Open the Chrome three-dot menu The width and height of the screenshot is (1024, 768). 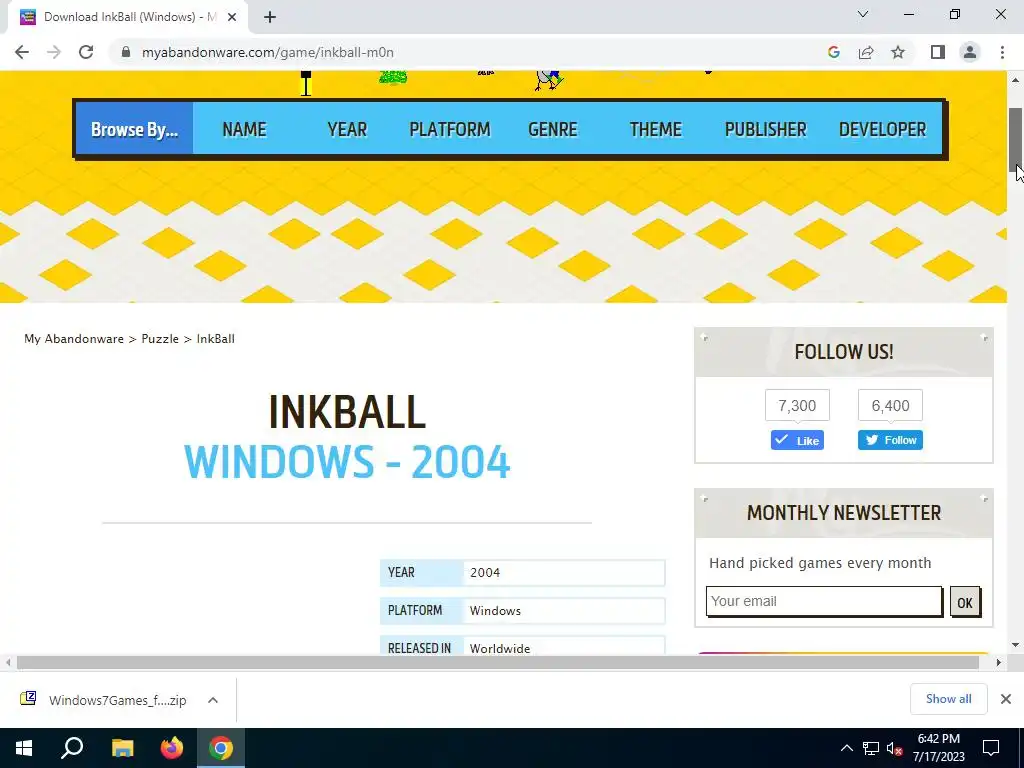click(1002, 52)
